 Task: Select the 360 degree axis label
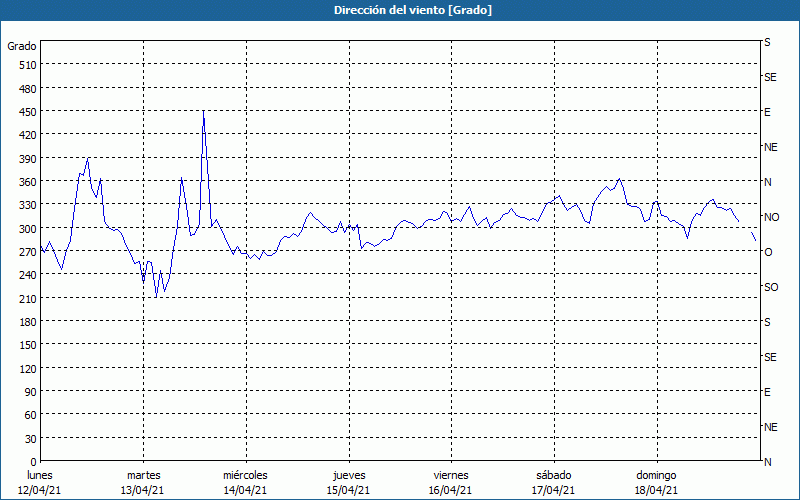[28, 182]
